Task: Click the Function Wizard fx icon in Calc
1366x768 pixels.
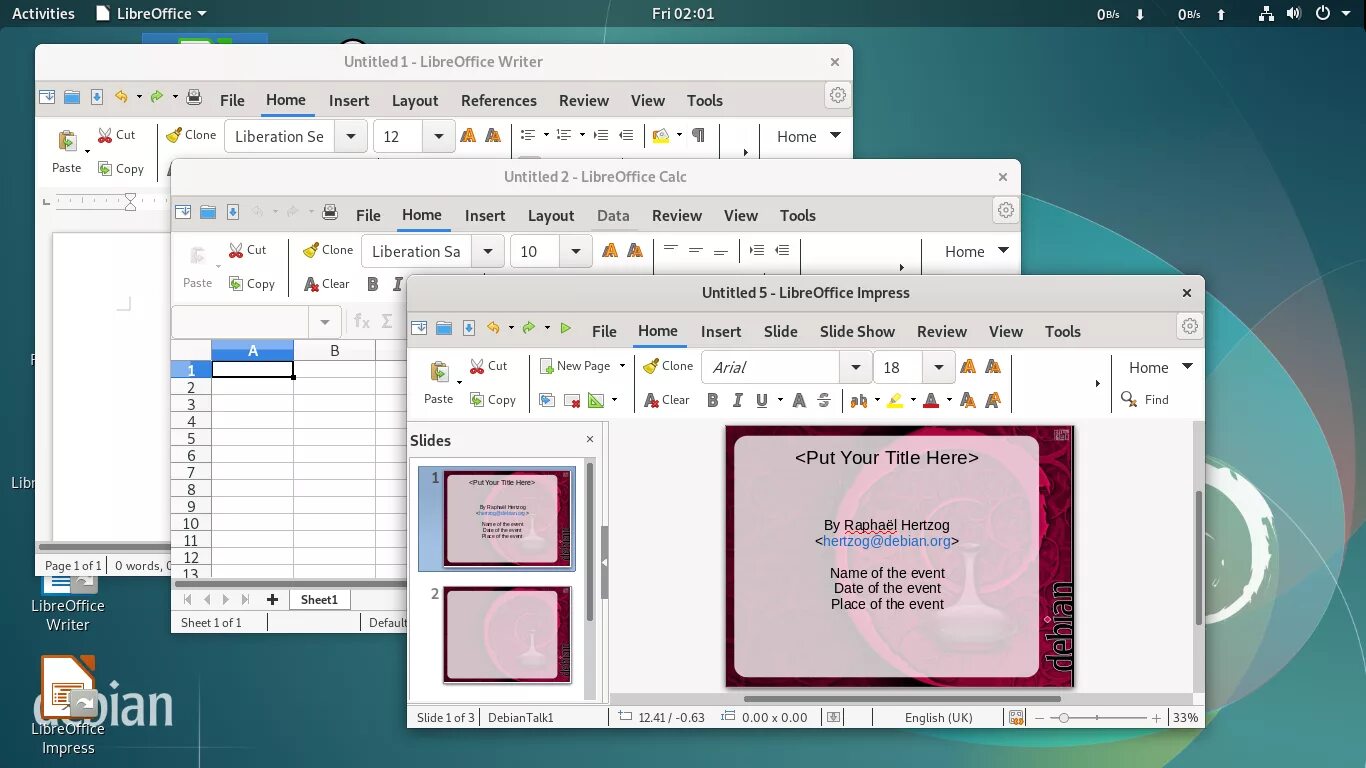Action: (362, 322)
